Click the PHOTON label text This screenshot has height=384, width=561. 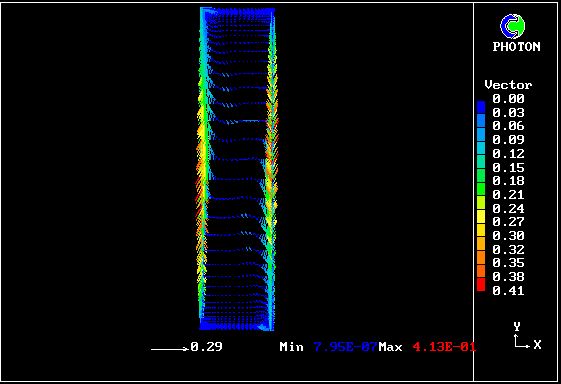click(516, 47)
